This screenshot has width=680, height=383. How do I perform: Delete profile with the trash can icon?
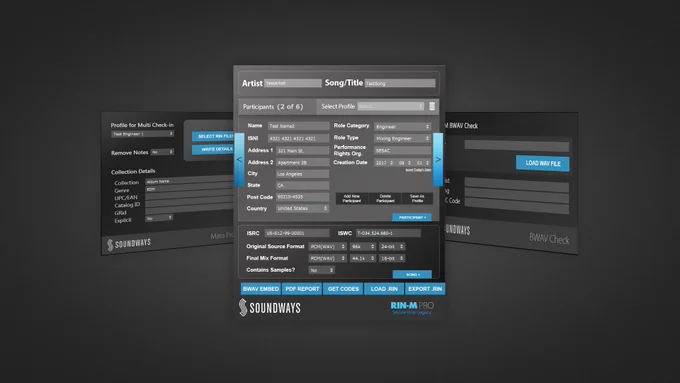432,106
